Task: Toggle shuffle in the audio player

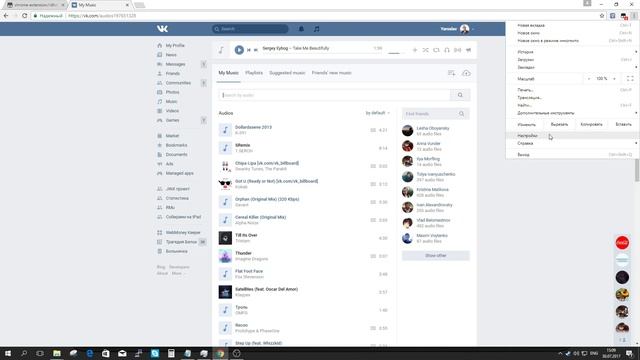Action: pyautogui.click(x=425, y=50)
